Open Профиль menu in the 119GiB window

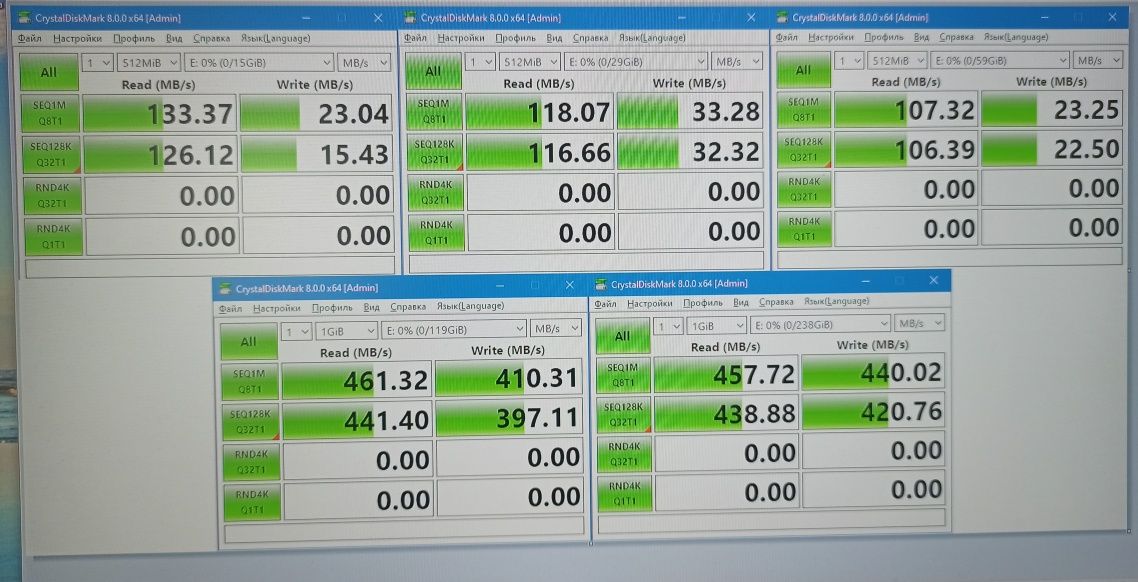(332, 307)
